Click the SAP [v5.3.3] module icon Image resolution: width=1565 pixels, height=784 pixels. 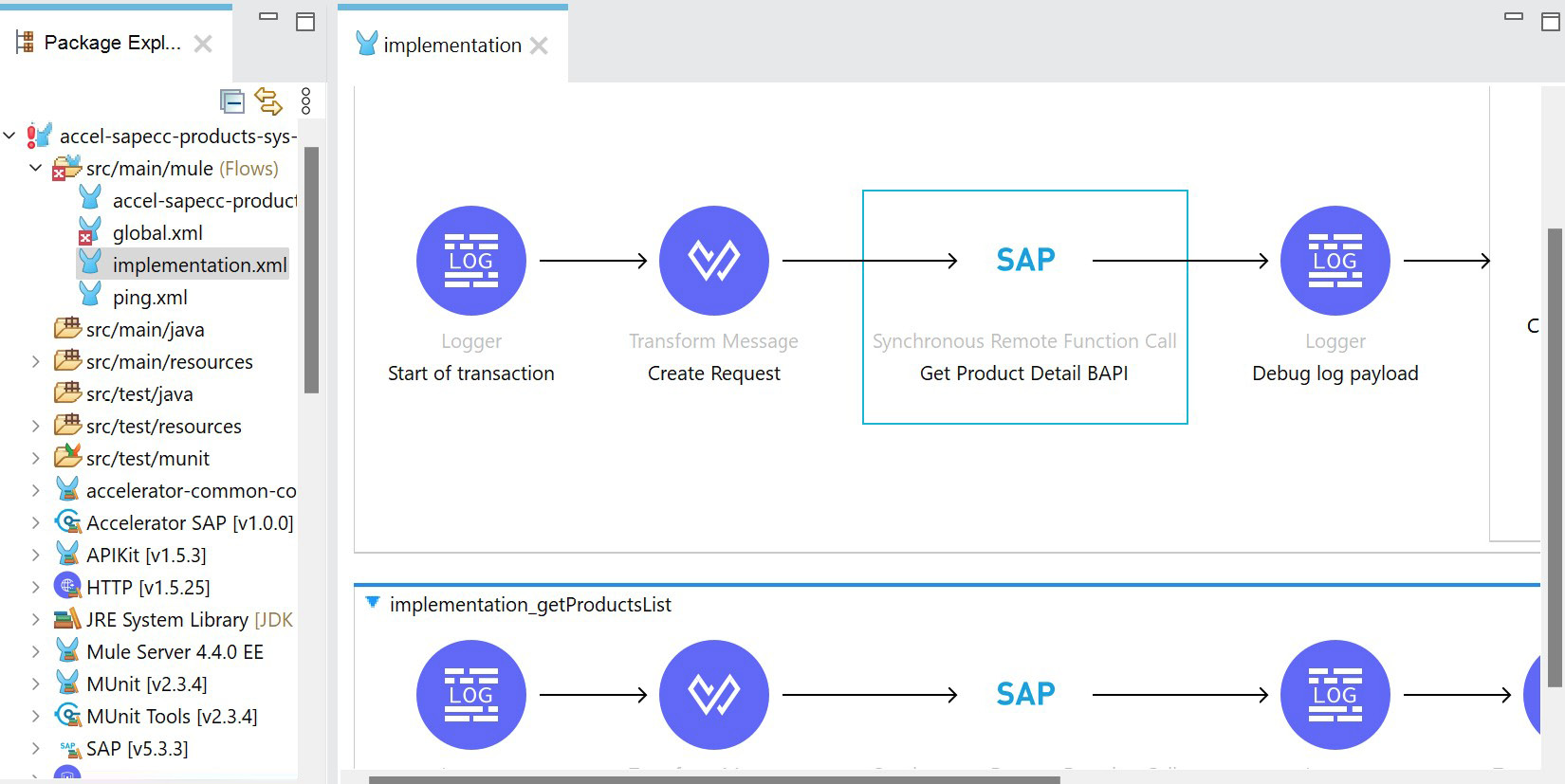[x=69, y=749]
